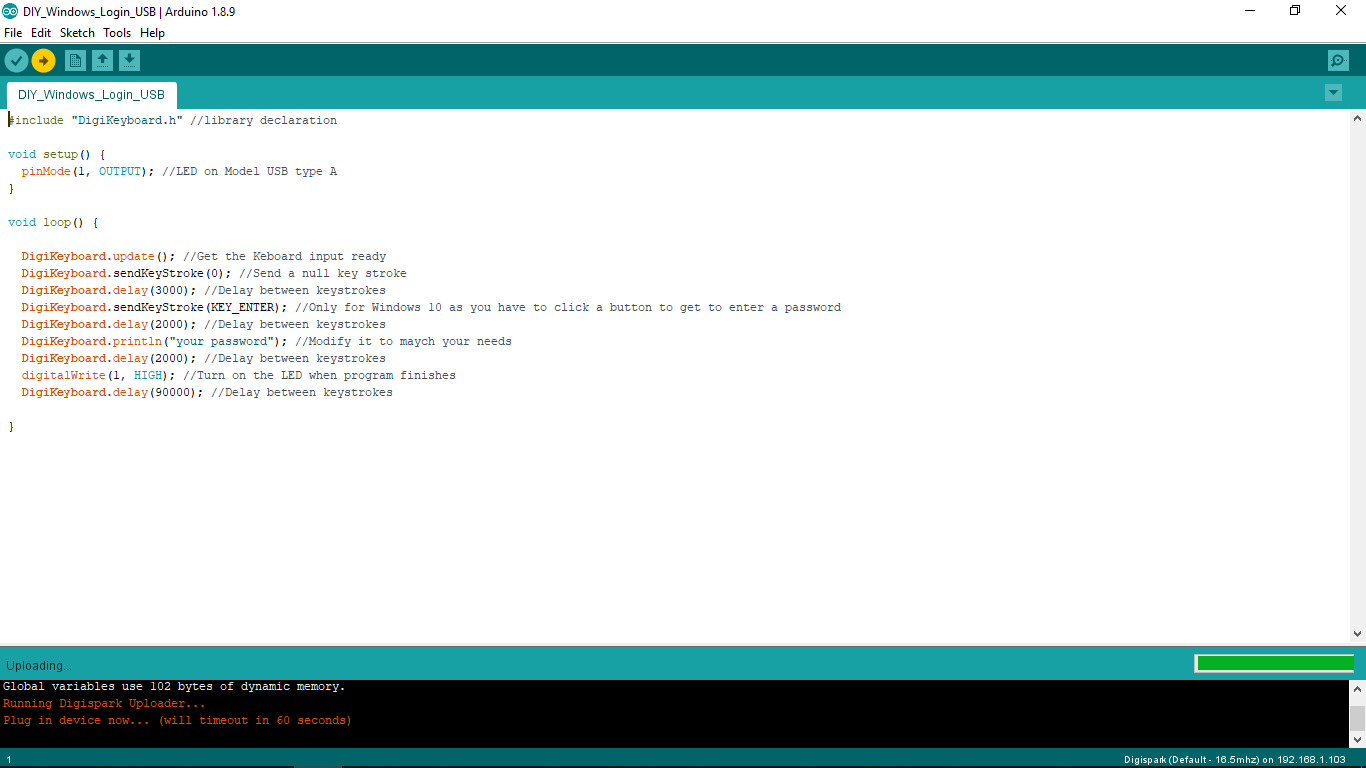Open the tab options dropdown arrow
The image size is (1366, 768).
1333,92
